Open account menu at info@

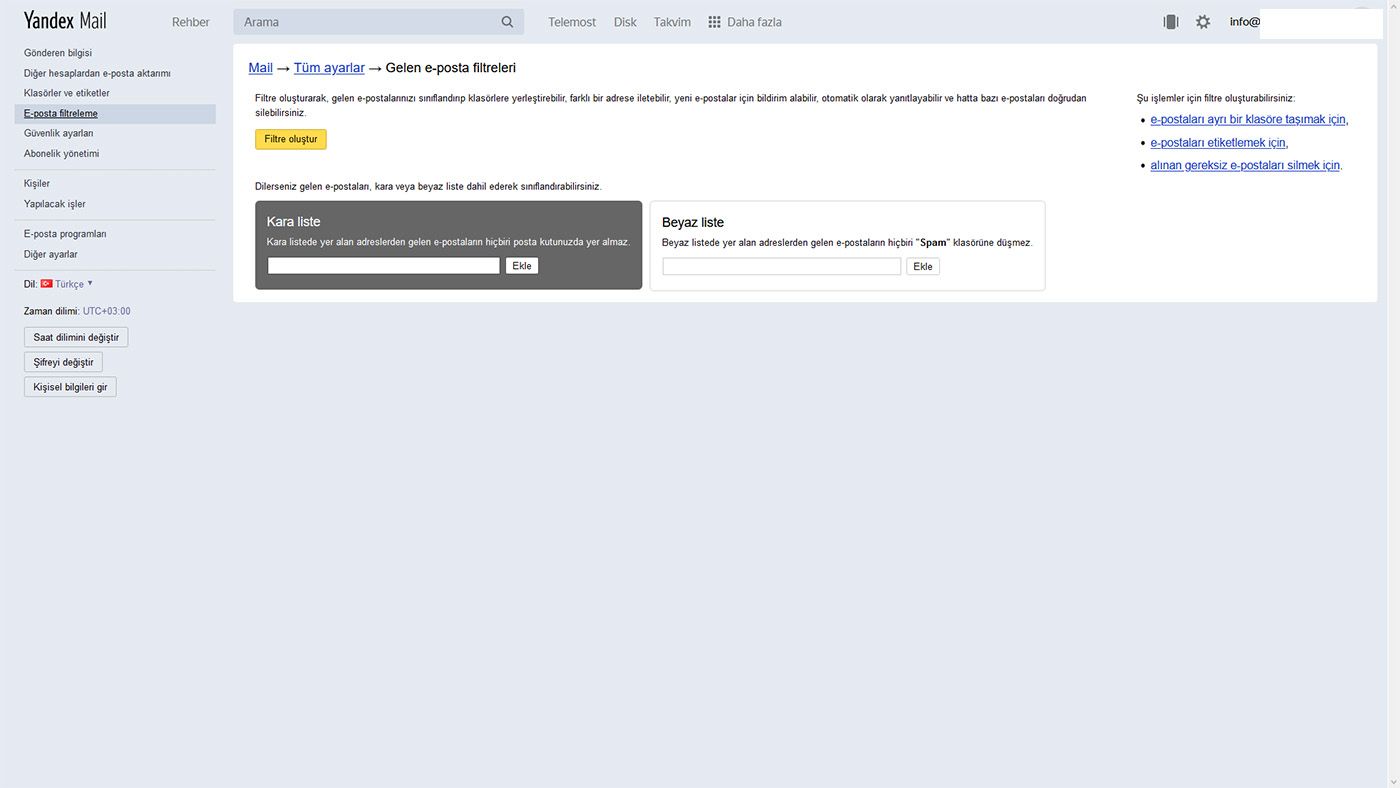coord(1245,22)
